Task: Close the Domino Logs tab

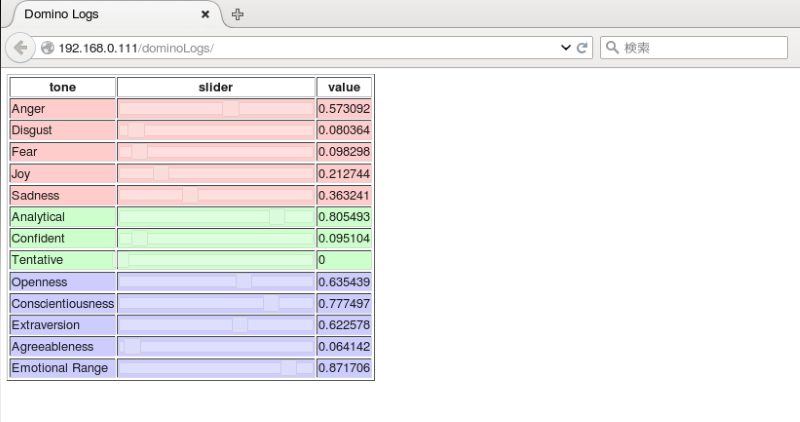Action: 205,14
